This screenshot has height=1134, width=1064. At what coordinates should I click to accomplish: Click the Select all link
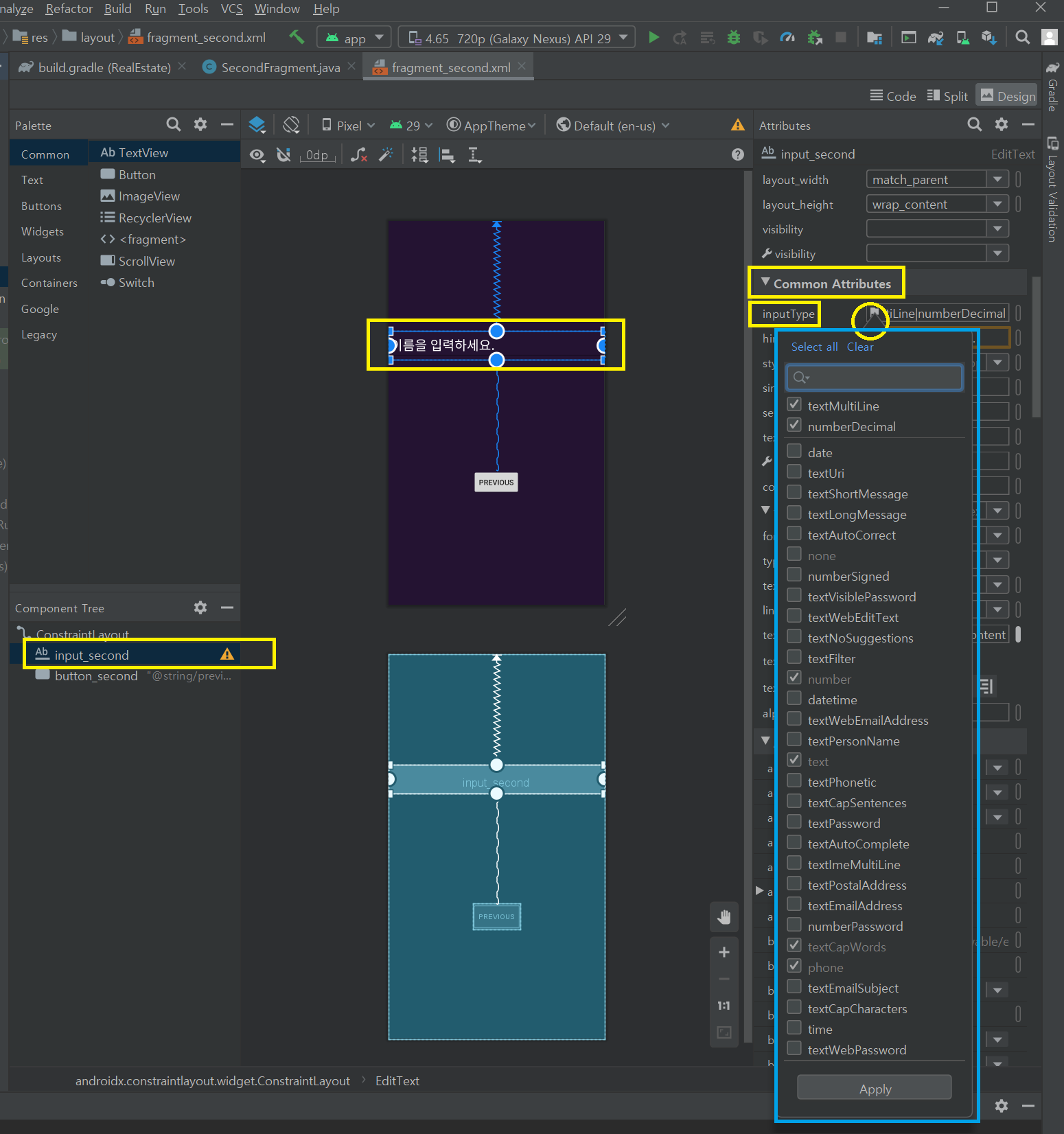[x=814, y=347]
